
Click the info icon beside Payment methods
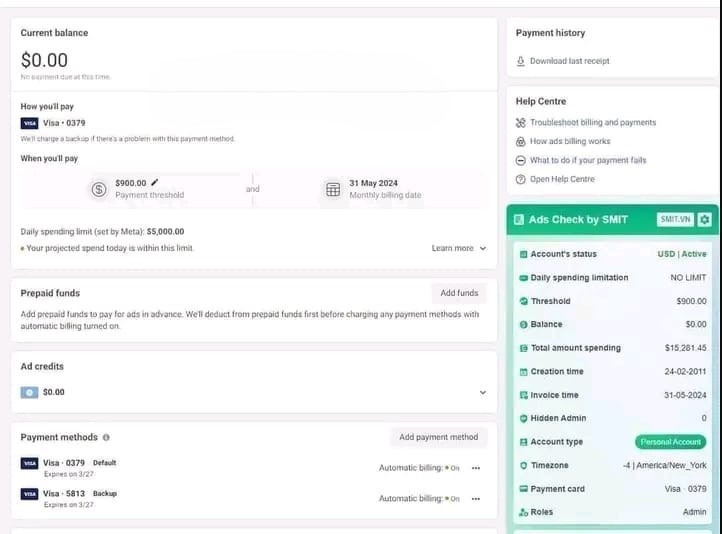(x=107, y=438)
